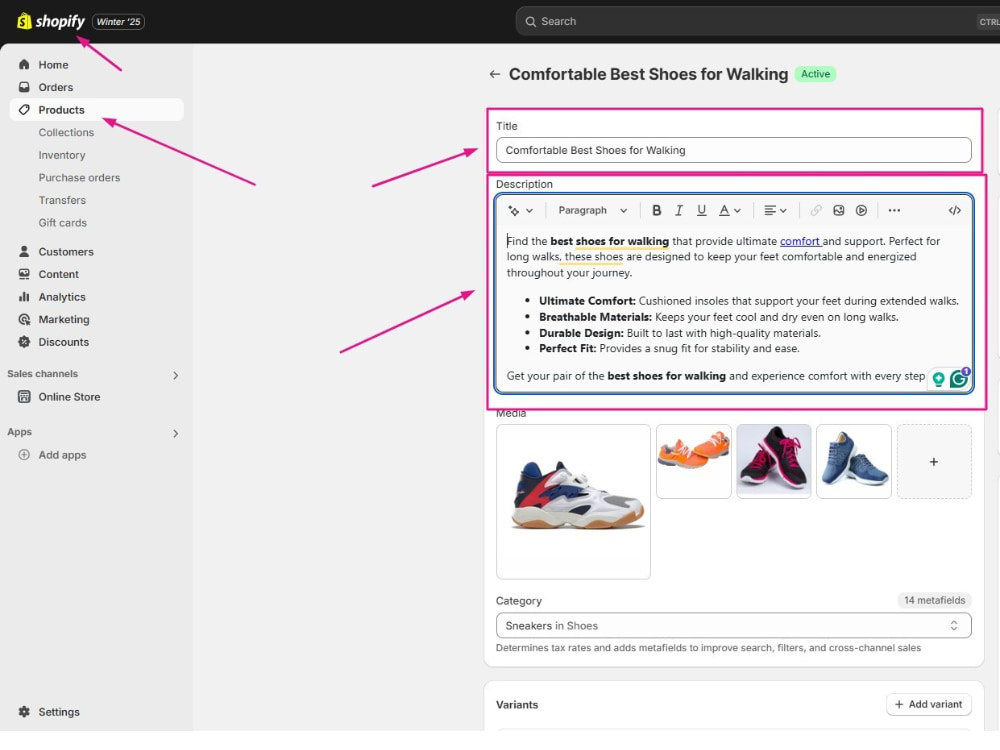The width and height of the screenshot is (1000, 750).
Task: Click the search magnifier icon
Action: point(531,21)
